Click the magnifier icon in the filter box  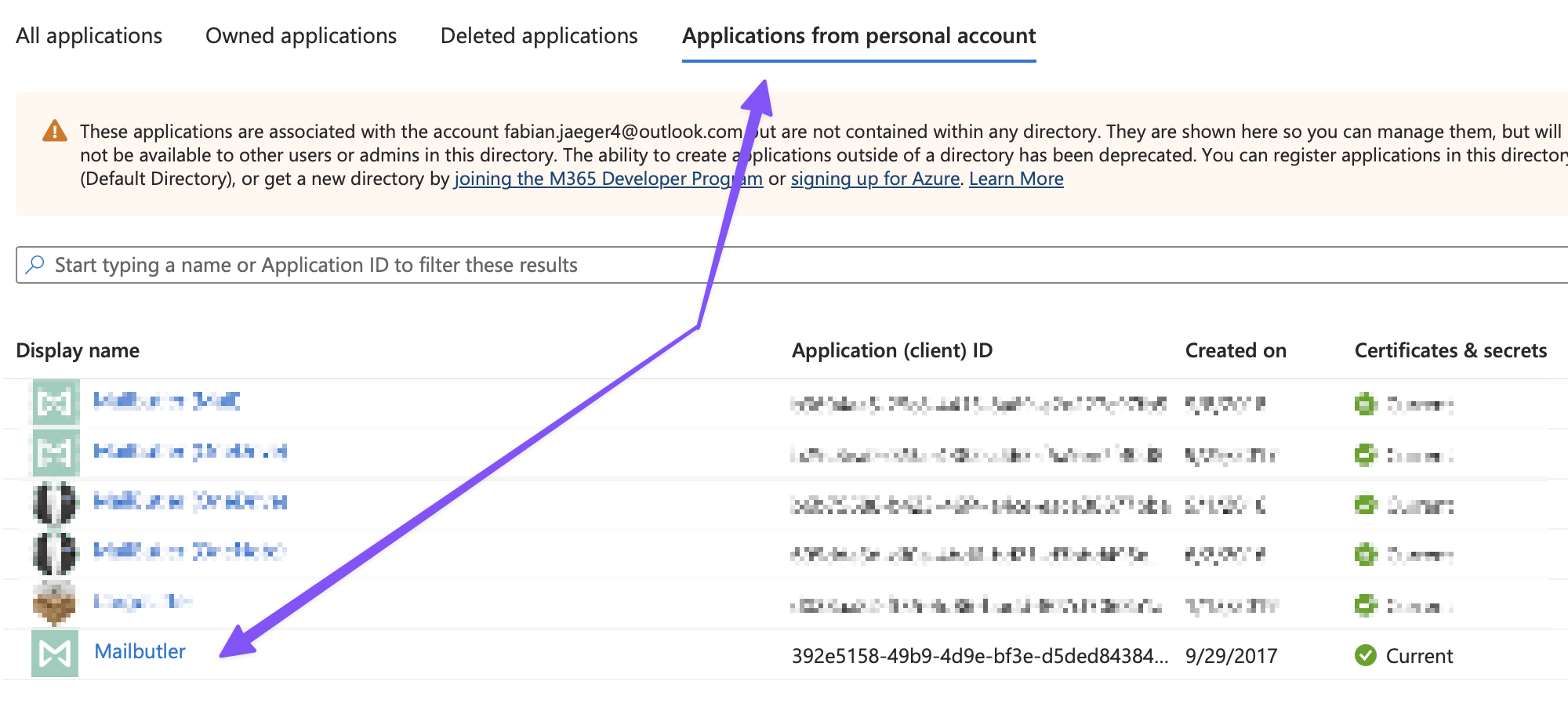34,265
